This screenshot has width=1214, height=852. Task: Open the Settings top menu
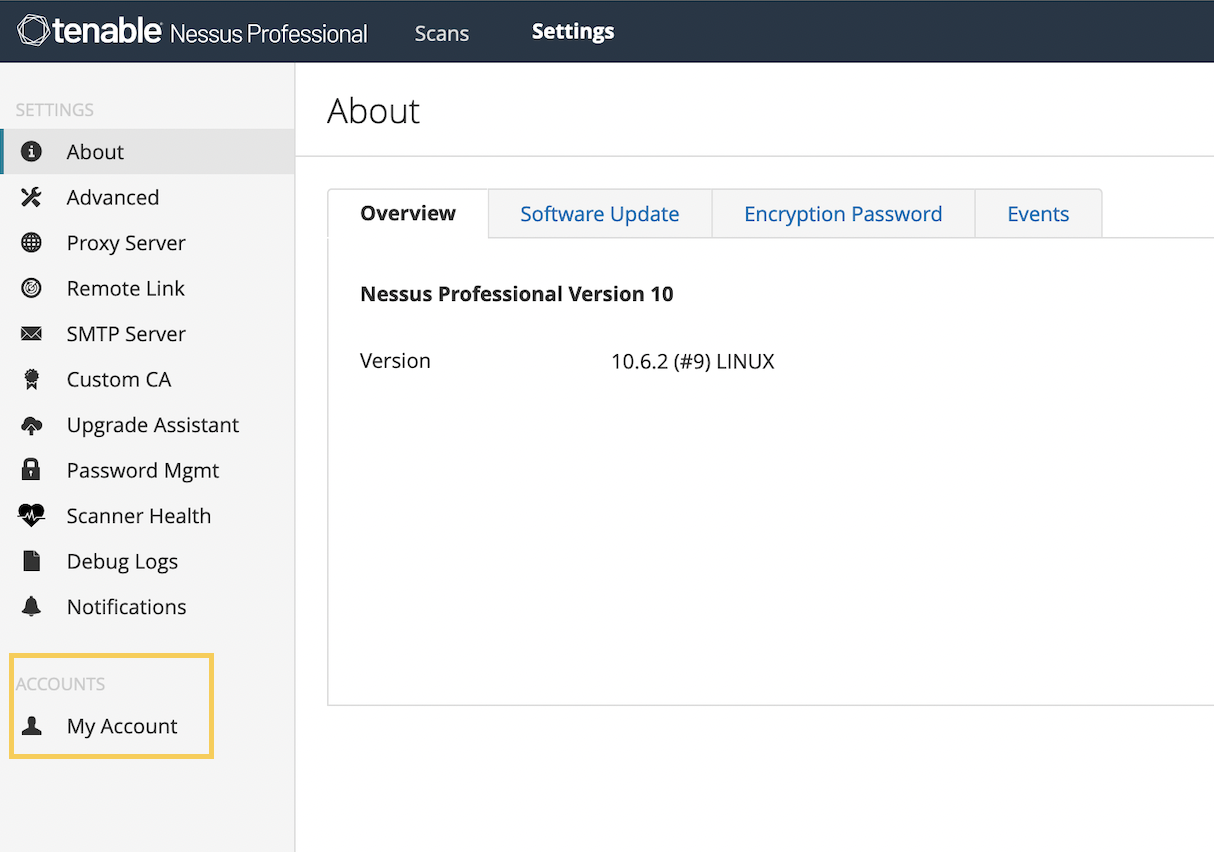coord(573,32)
